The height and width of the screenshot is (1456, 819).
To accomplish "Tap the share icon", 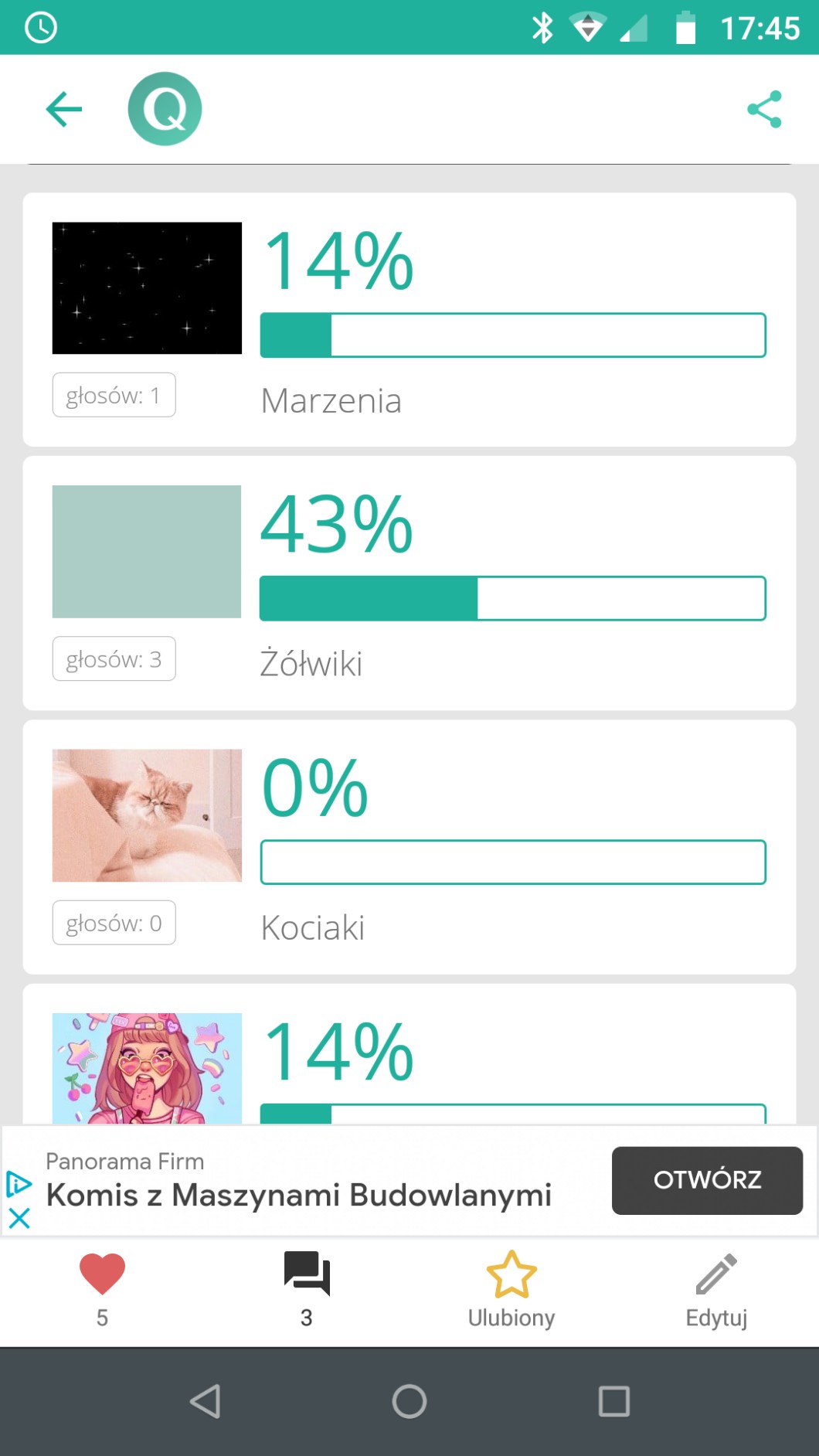I will (764, 109).
